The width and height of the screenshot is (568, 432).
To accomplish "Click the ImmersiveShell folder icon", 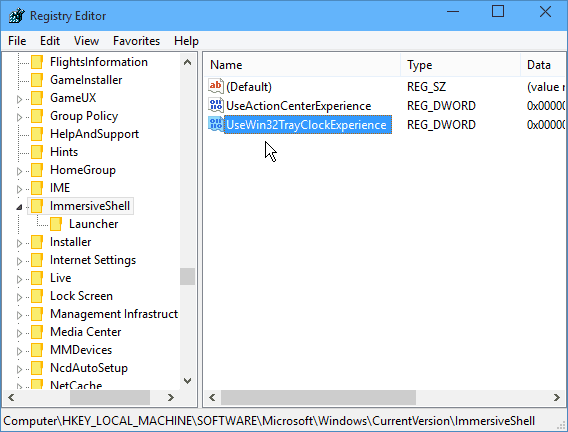I will tap(37, 206).
